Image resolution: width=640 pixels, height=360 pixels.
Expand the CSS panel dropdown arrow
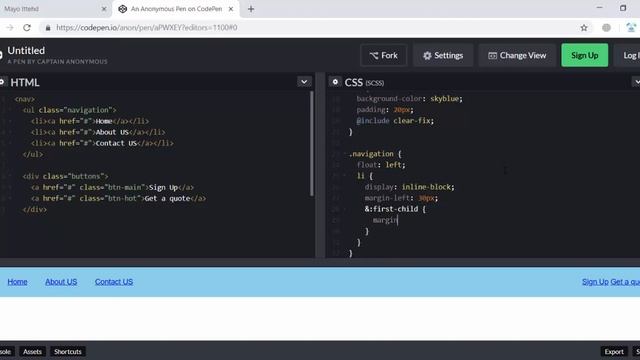coord(636,82)
